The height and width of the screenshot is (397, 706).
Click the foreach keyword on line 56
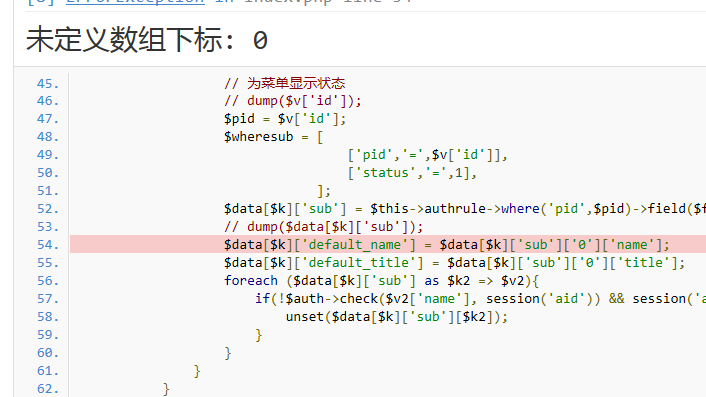[251, 281]
